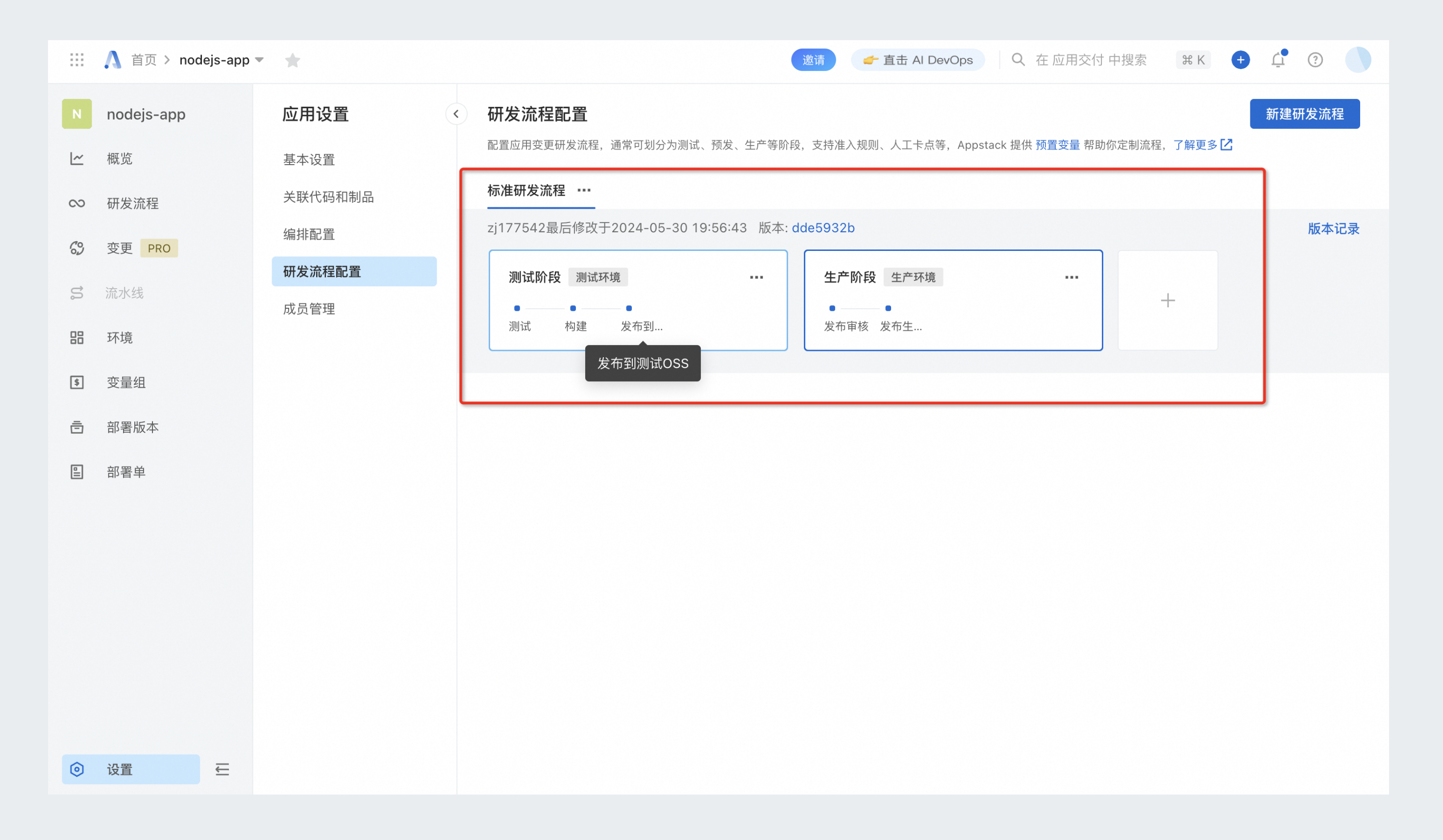
Task: Click the search box 在应用交付中搜索
Action: tap(1091, 60)
